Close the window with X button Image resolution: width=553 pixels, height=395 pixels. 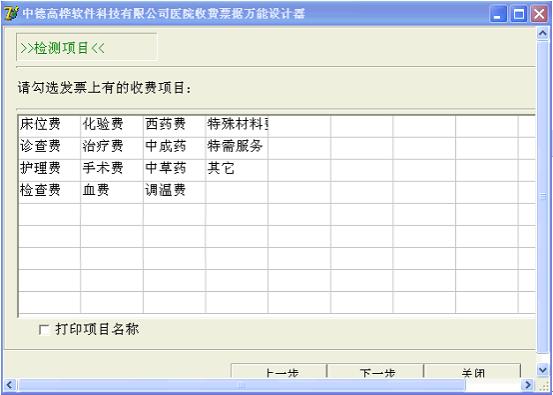tap(539, 14)
